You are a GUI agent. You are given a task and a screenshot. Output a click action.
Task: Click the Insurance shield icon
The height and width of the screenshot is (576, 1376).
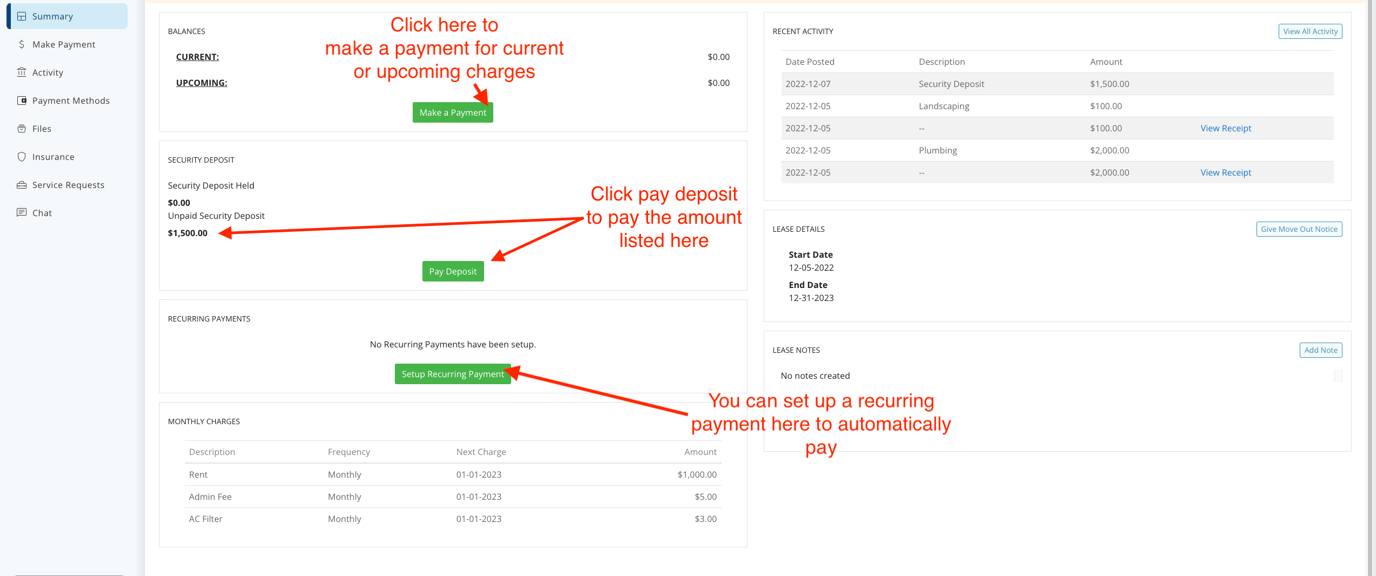tap(22, 156)
